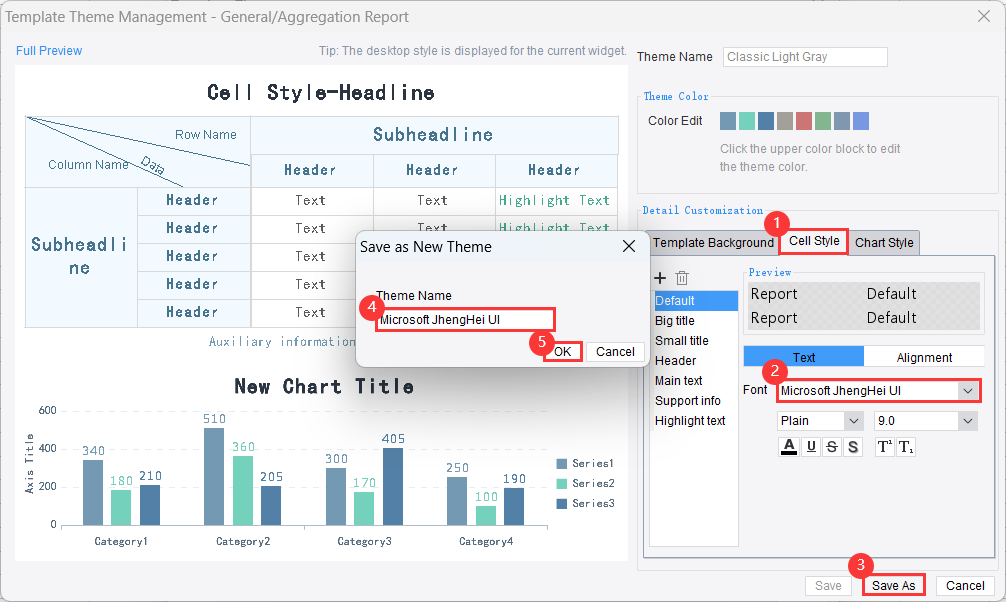Click OK in Save as New Theme dialog

pos(563,352)
